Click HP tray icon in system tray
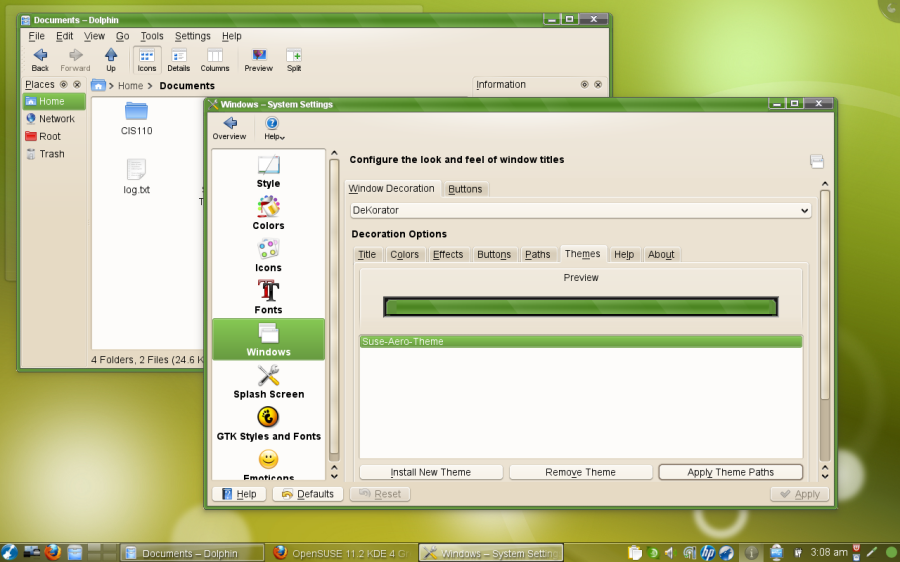 click(708, 553)
